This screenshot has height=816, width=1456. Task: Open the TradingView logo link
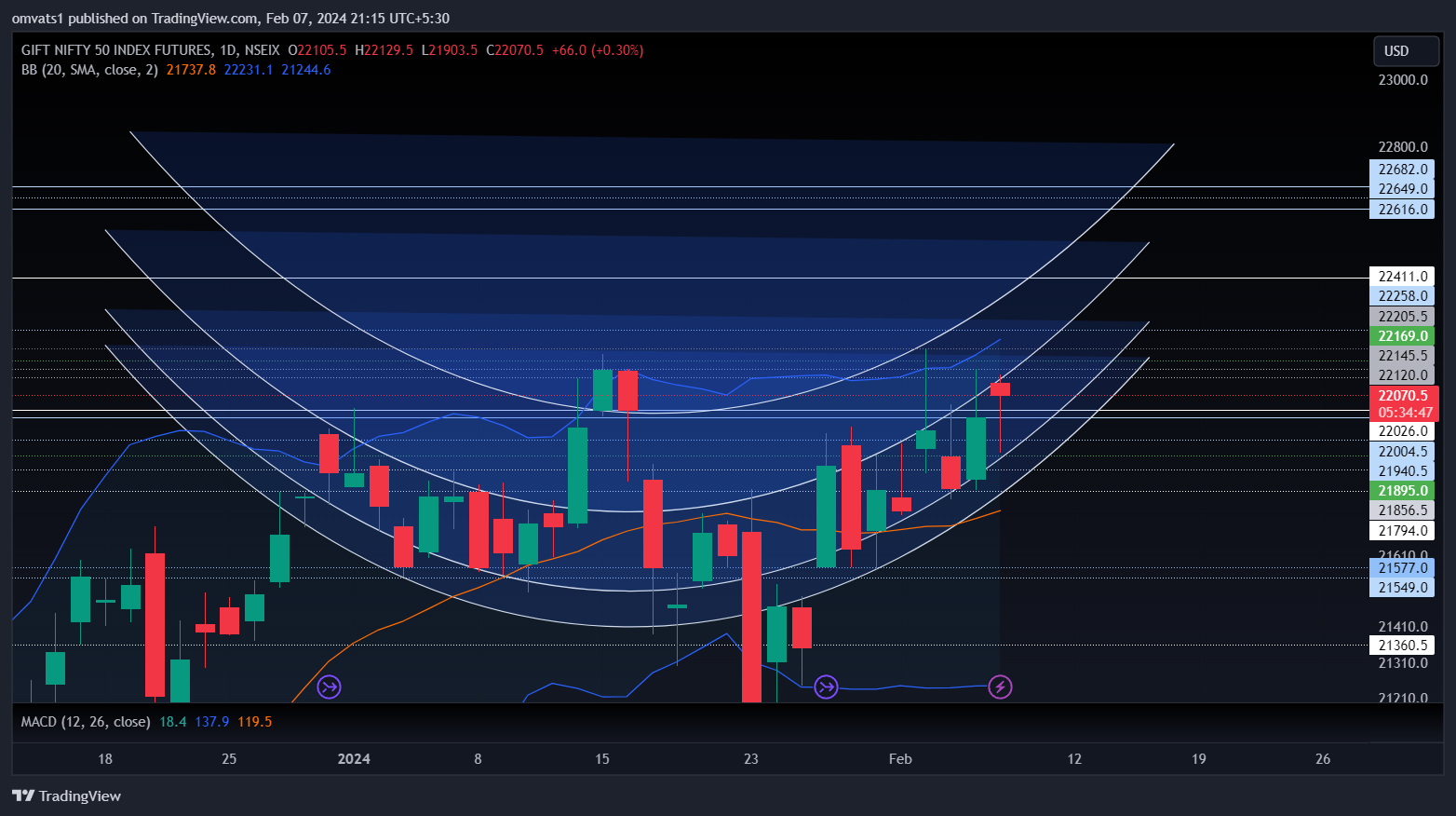point(66,796)
